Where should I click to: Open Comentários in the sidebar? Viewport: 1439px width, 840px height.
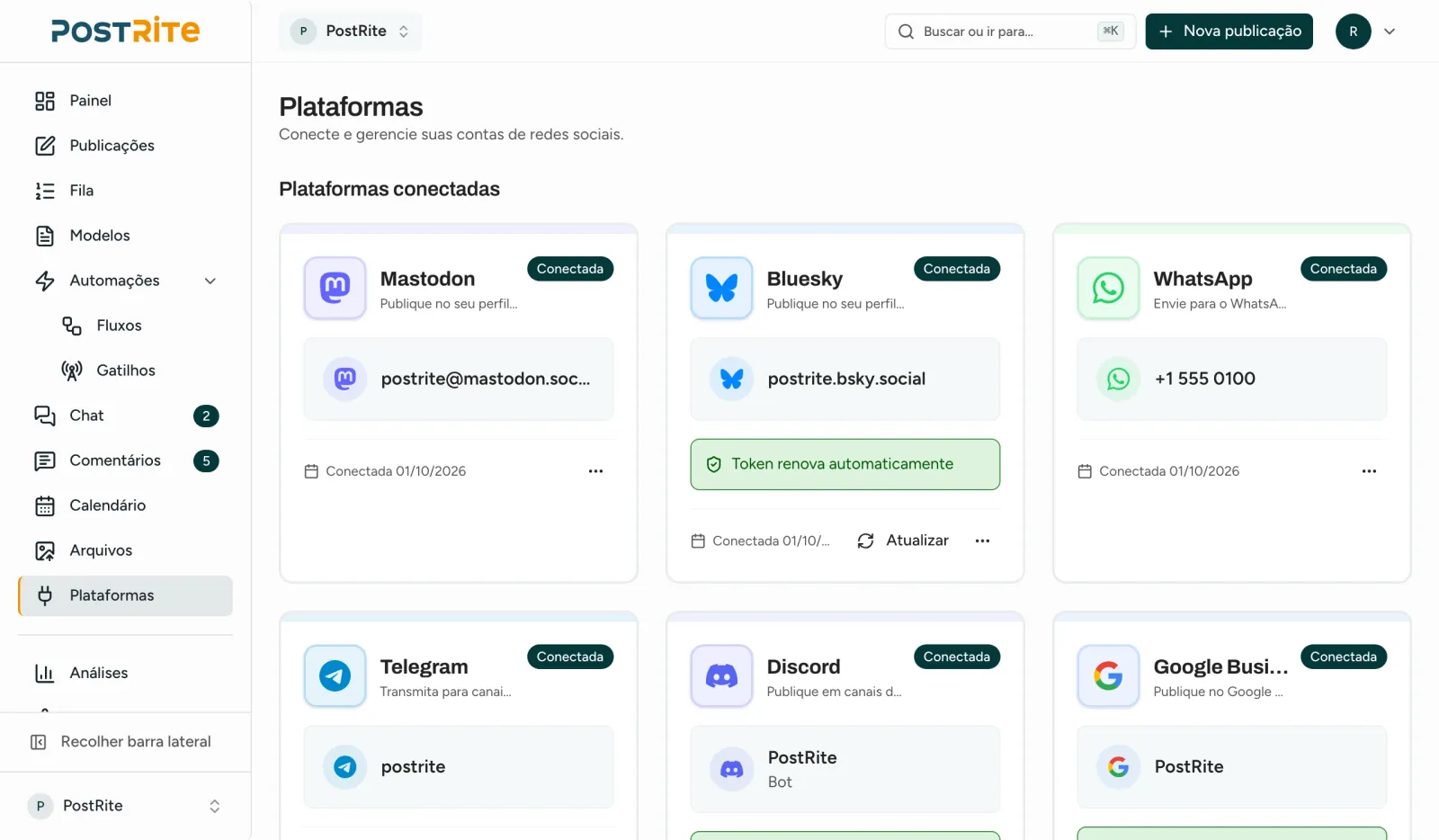click(125, 460)
